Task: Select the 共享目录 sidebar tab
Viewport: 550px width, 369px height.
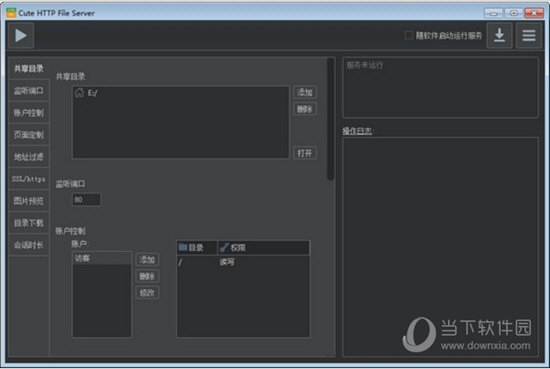Action: (x=29, y=68)
